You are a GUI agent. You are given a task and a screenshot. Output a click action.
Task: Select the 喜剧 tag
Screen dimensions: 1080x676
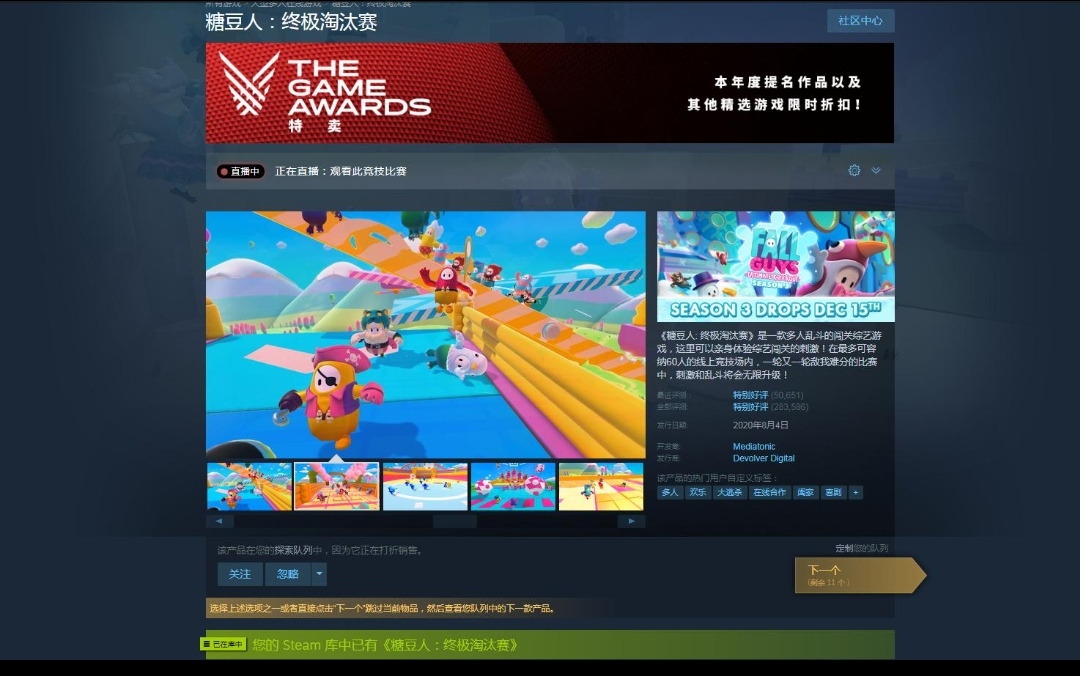pos(833,493)
